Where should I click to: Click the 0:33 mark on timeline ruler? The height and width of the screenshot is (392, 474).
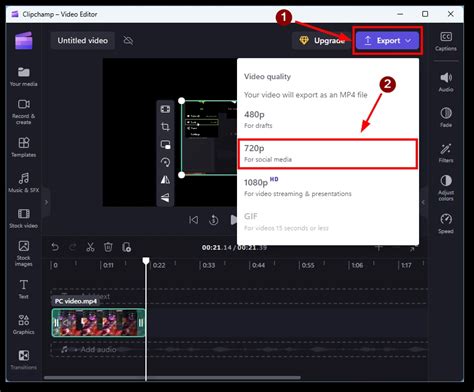209,265
